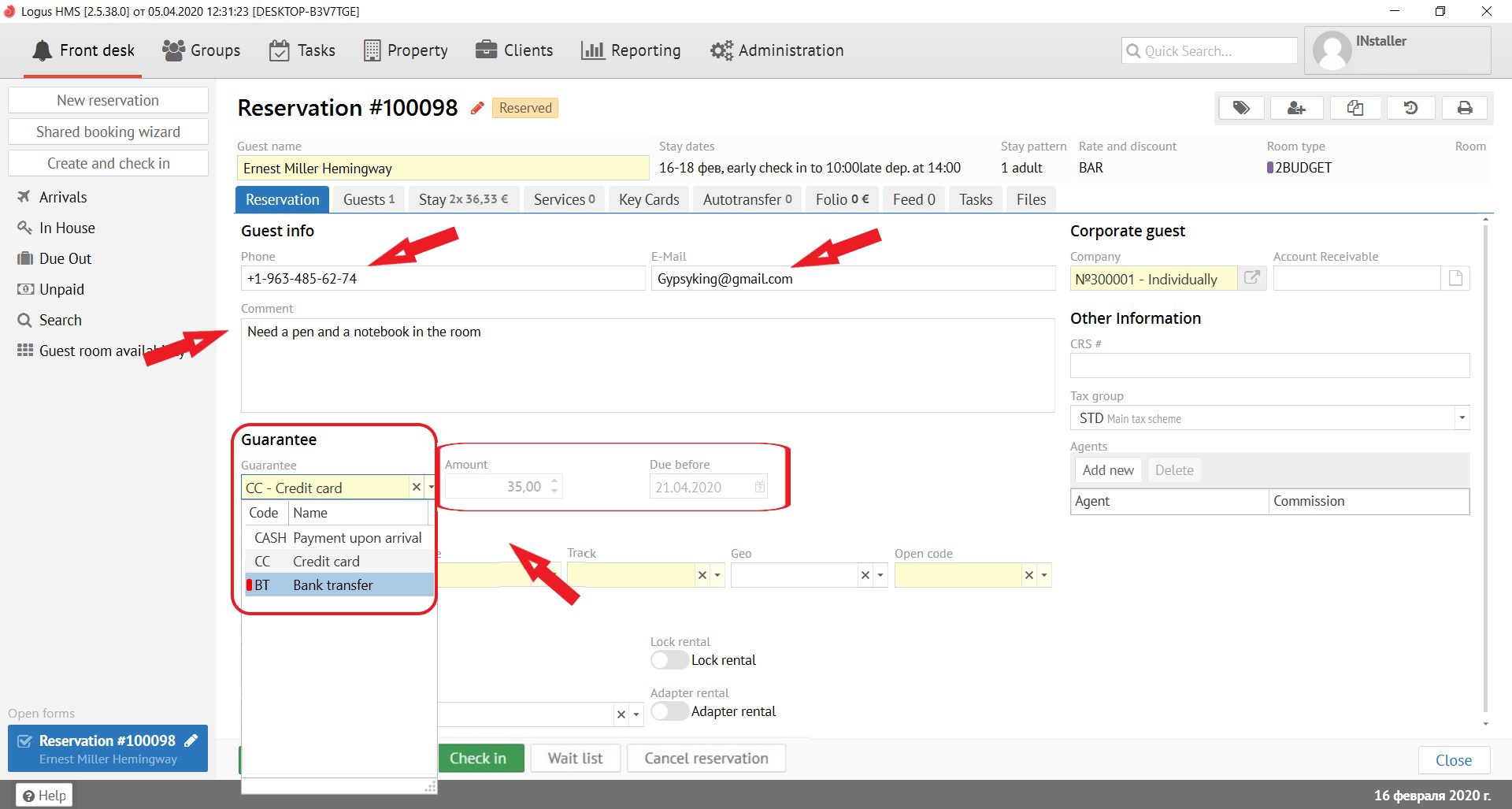Click the New reservation button
Viewport: 1512px width, 809px height.
pos(108,100)
